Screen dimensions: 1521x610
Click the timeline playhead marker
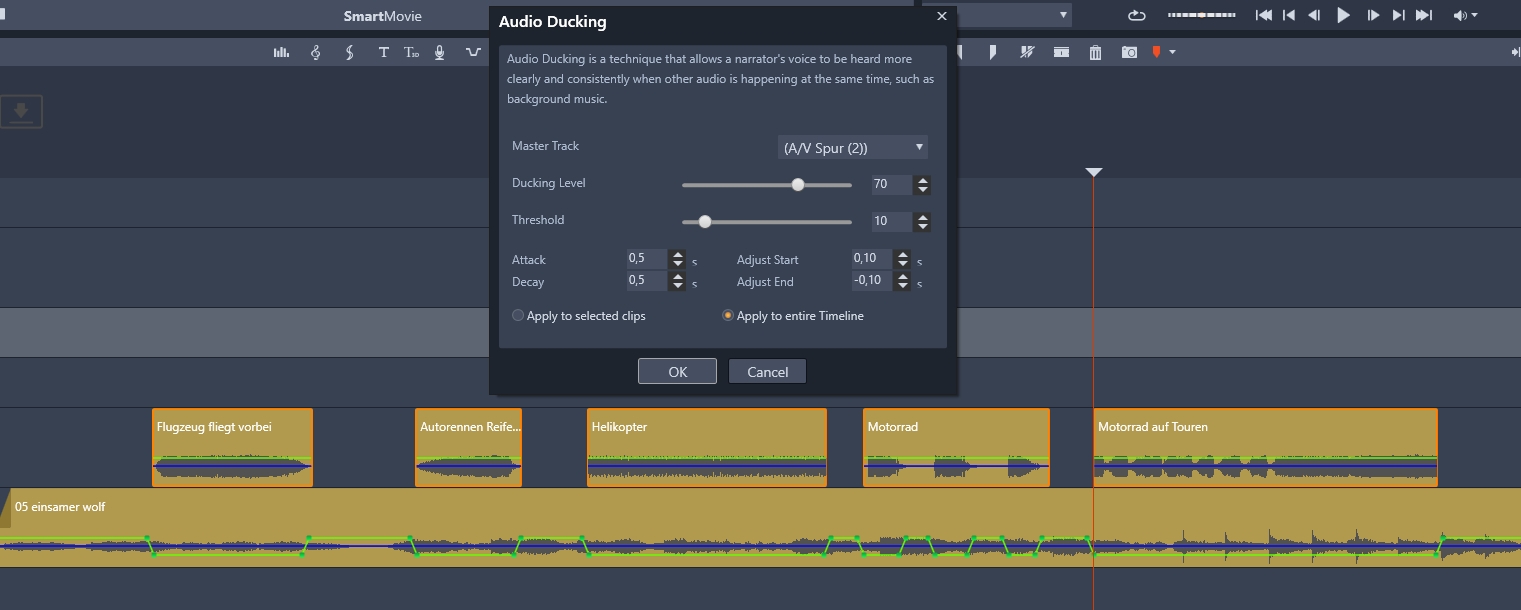pyautogui.click(x=1094, y=173)
